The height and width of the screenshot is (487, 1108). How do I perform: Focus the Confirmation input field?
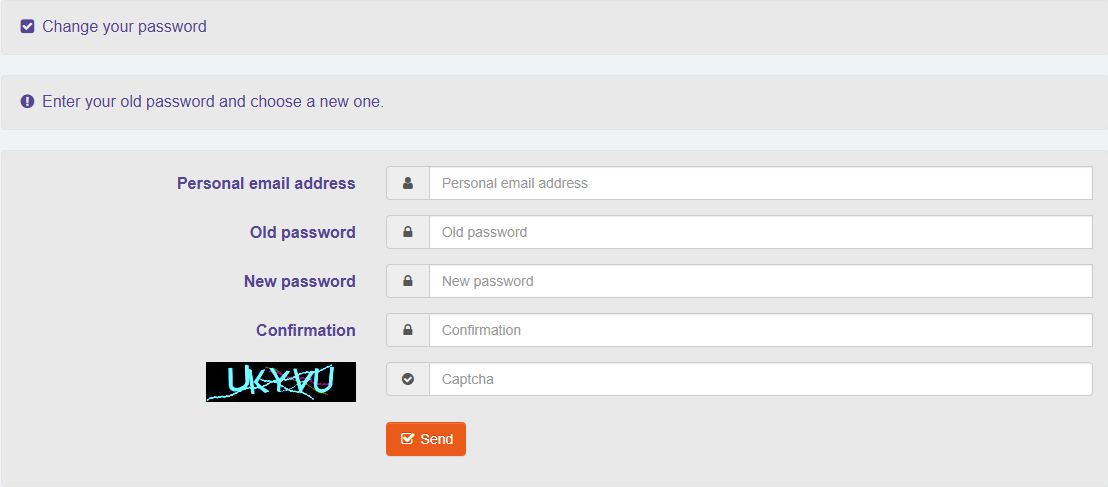pos(761,330)
